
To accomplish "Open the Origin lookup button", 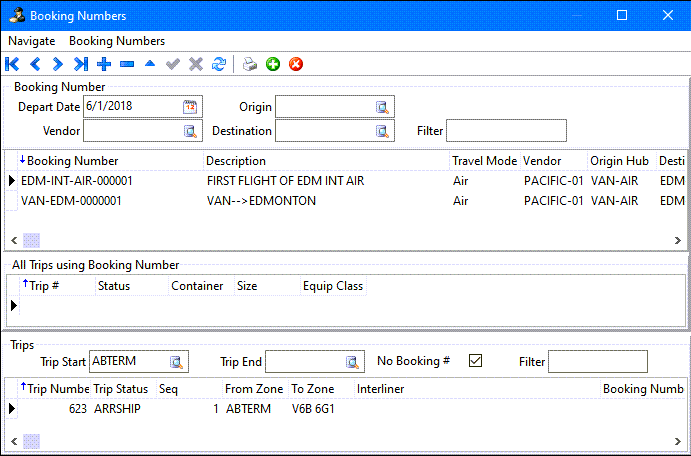I will [x=382, y=107].
